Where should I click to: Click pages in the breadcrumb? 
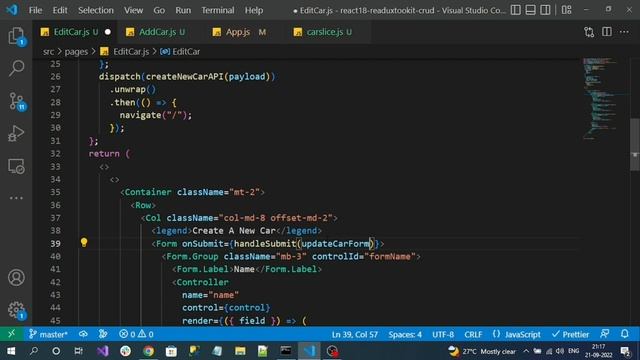(x=76, y=51)
